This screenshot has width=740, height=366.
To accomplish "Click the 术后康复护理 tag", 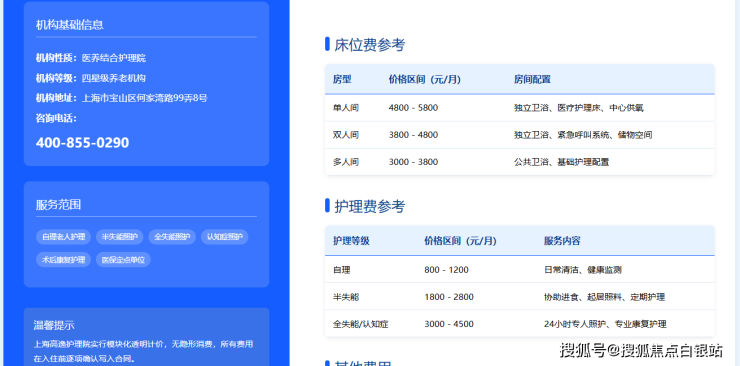I will (63, 259).
